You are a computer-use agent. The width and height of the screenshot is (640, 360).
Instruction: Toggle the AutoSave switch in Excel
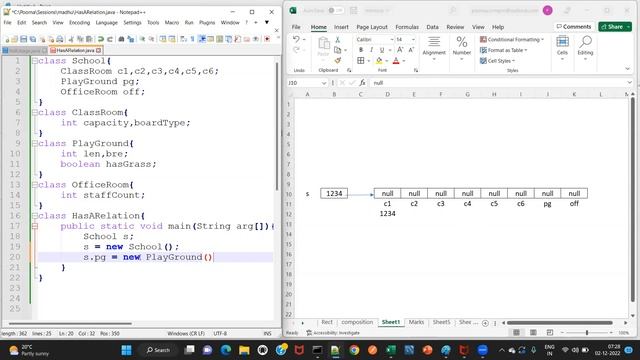coord(336,11)
